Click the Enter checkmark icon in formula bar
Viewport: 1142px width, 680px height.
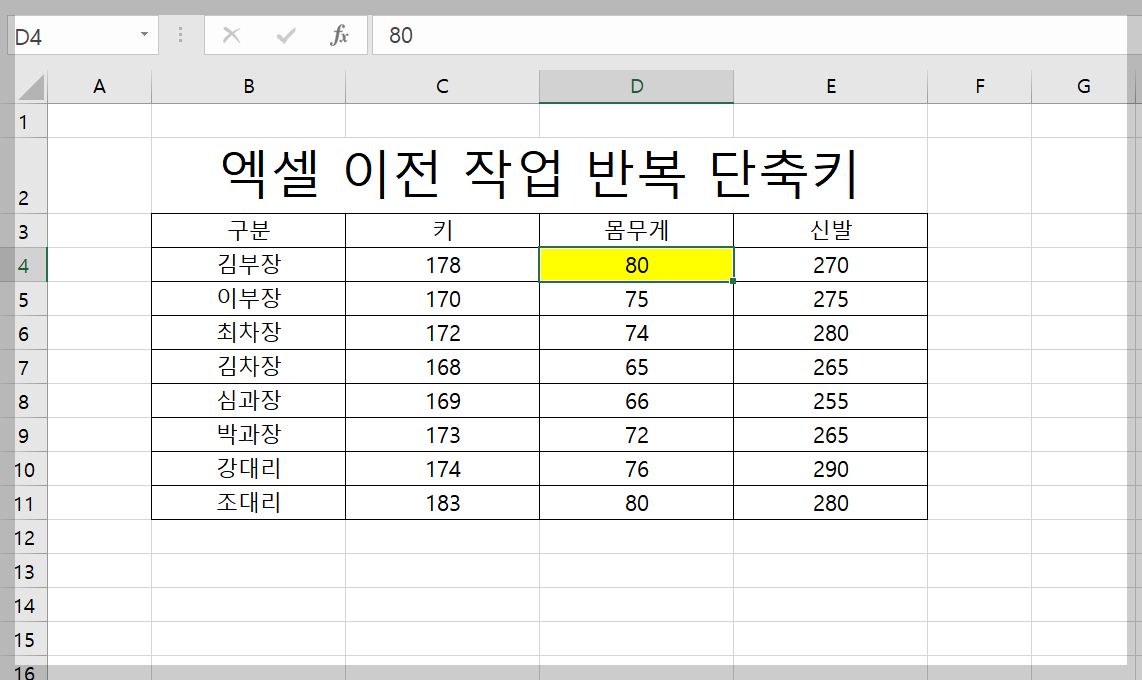[x=286, y=34]
